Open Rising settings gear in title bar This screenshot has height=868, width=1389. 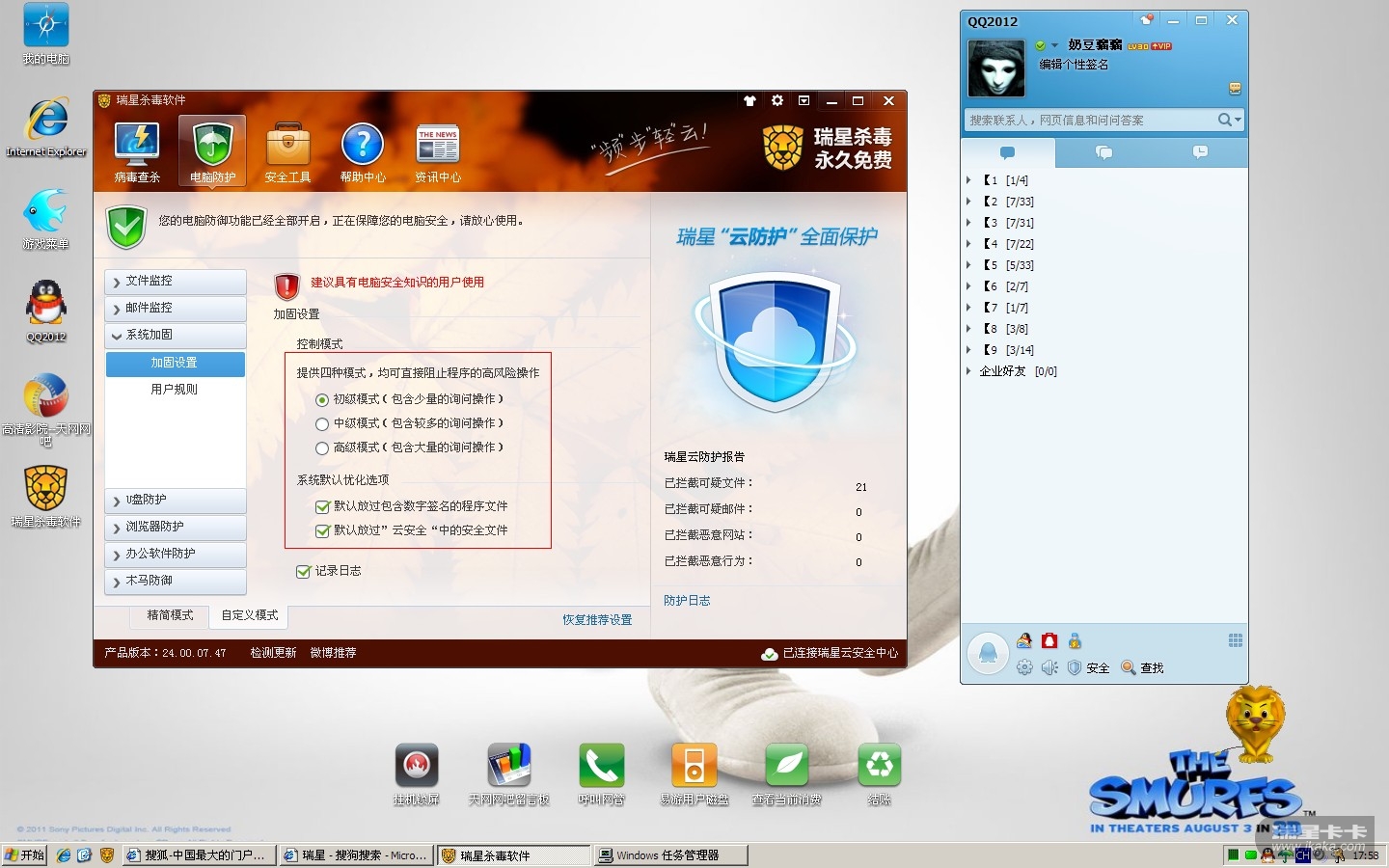(x=777, y=100)
